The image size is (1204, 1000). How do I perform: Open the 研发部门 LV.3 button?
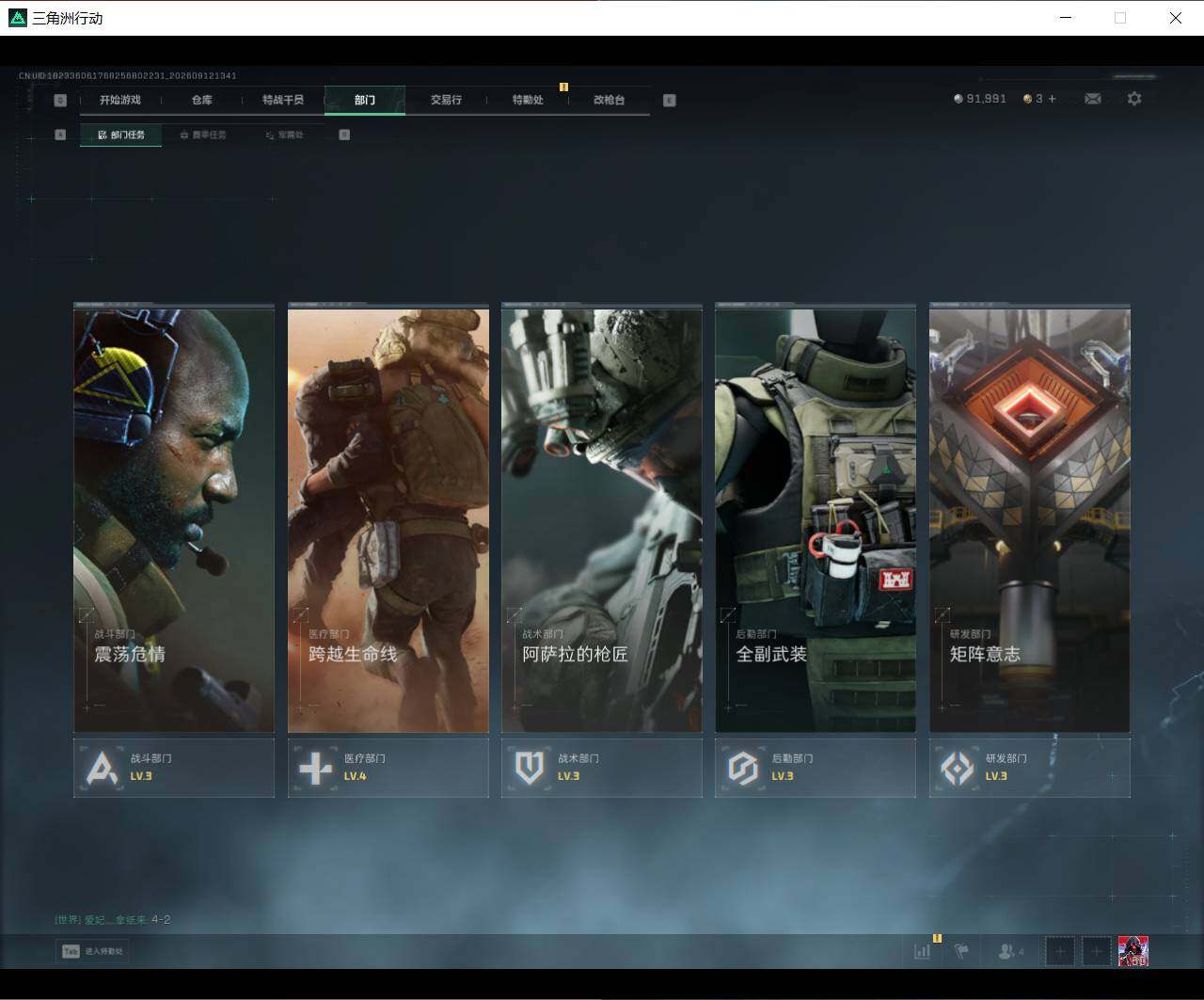(x=1030, y=768)
